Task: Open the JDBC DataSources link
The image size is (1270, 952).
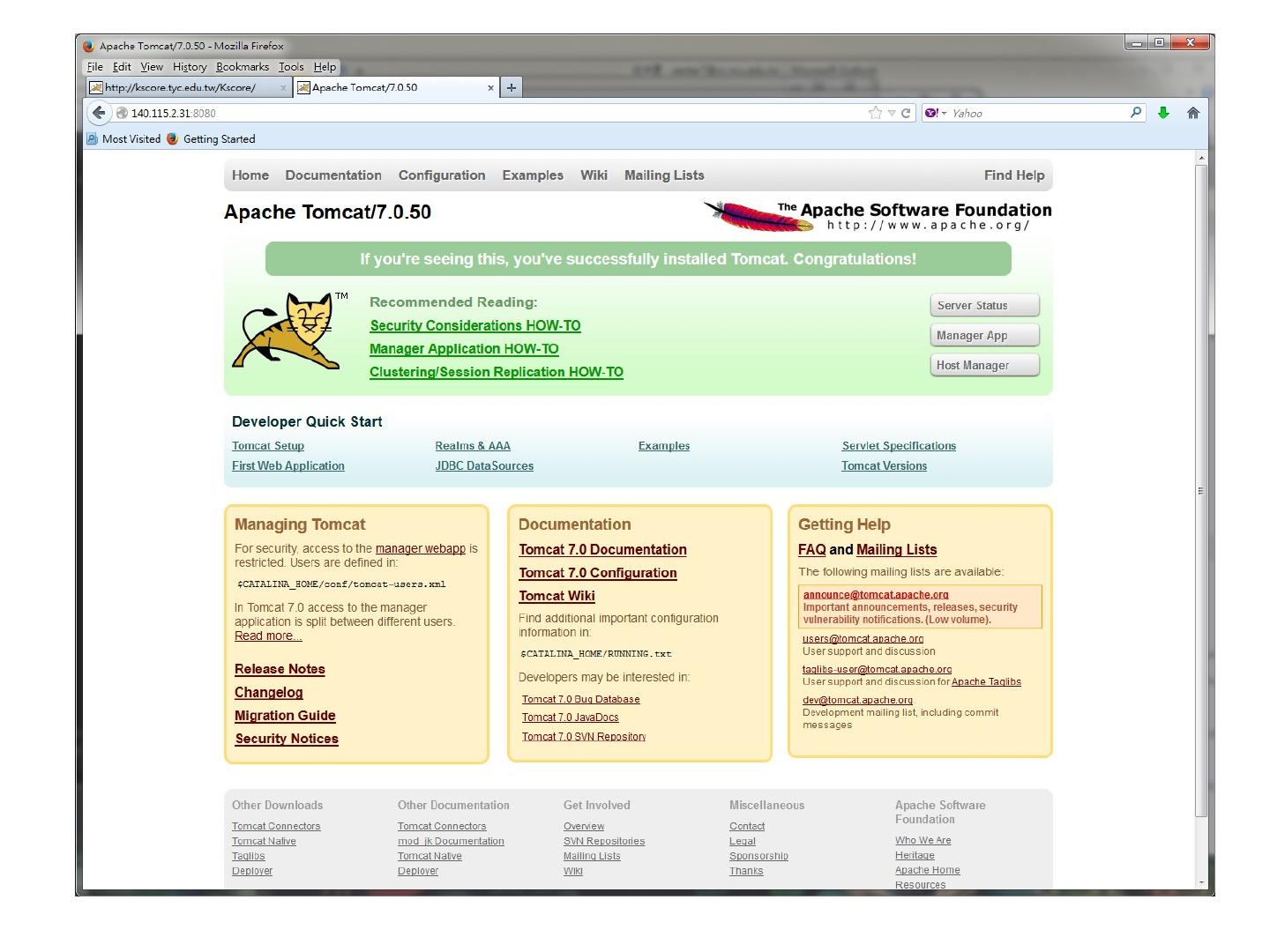Action: tap(484, 466)
